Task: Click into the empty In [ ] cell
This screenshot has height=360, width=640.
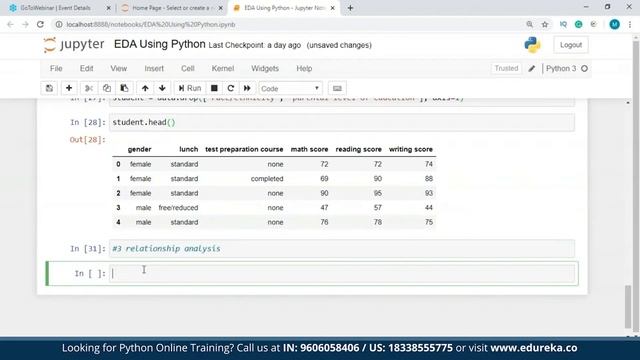Action: 342,273
